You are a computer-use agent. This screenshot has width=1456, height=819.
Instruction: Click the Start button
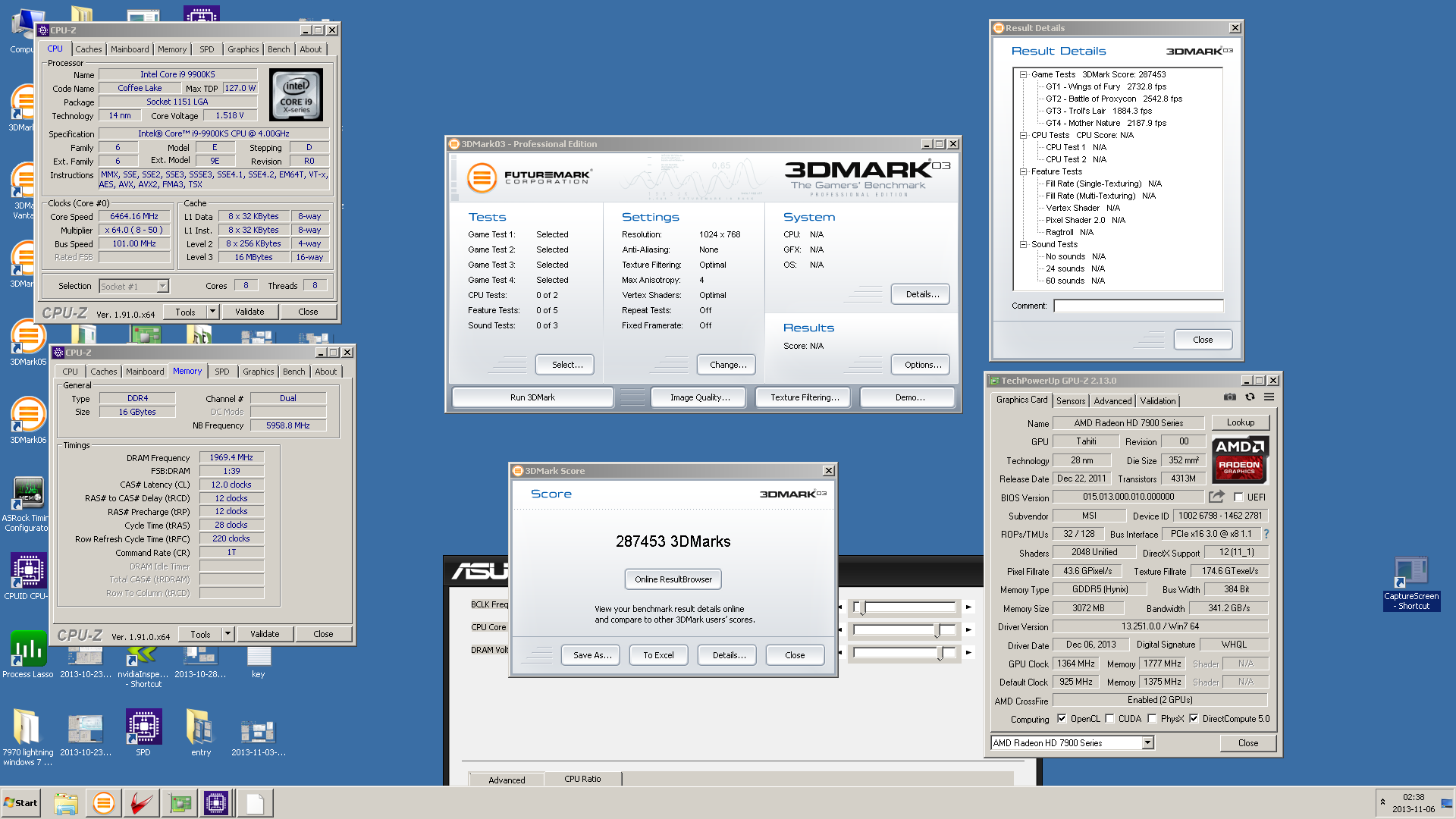(x=20, y=803)
